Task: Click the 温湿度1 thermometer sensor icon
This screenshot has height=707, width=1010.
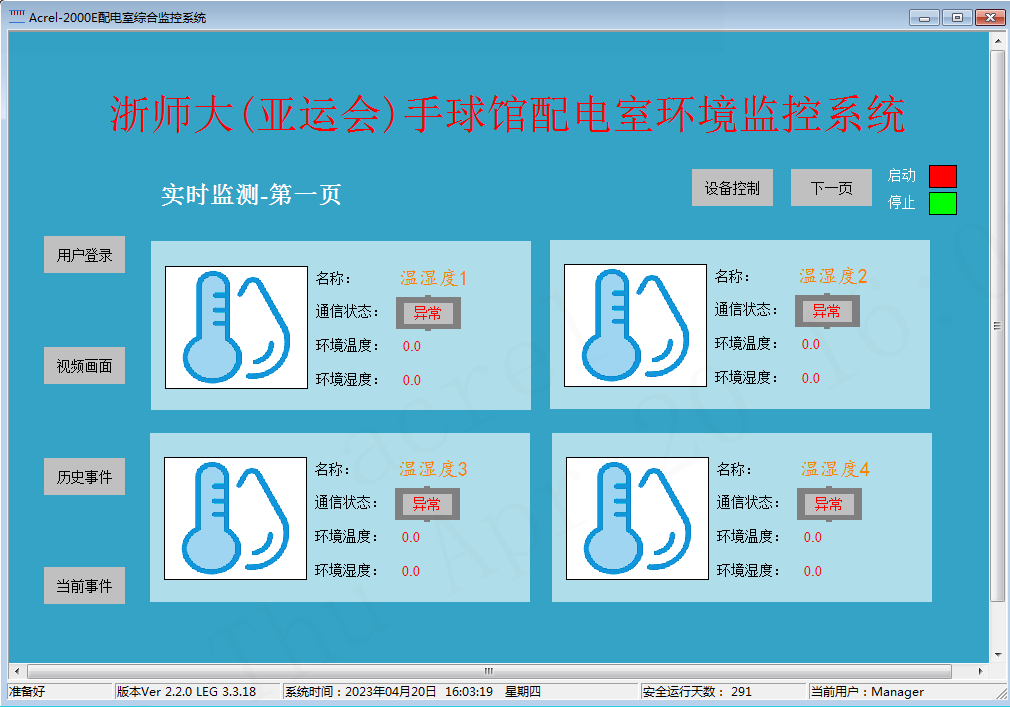Action: coord(236,327)
